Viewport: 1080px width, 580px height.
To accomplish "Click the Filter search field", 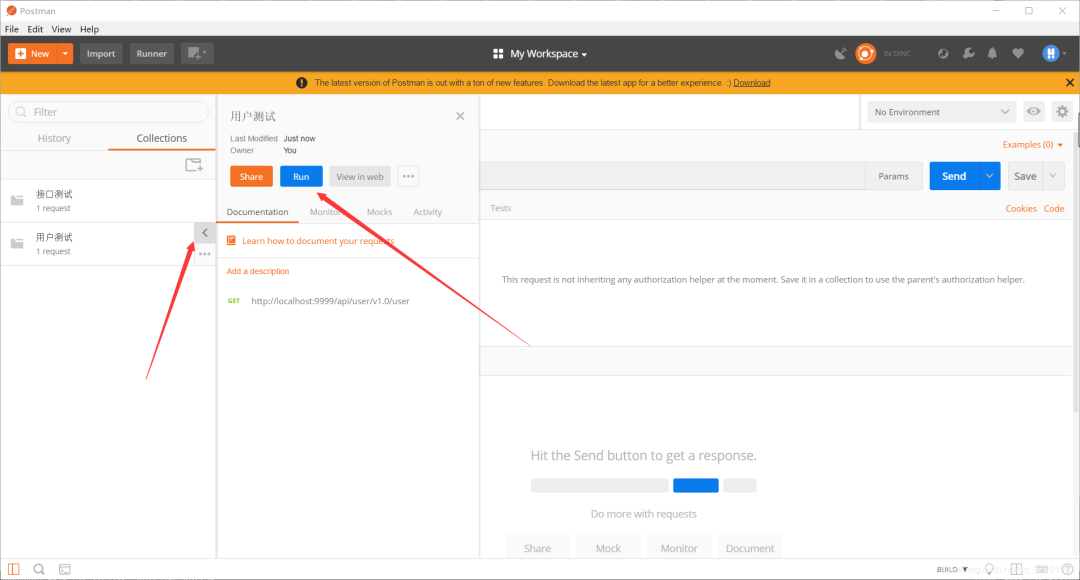I will pos(108,112).
